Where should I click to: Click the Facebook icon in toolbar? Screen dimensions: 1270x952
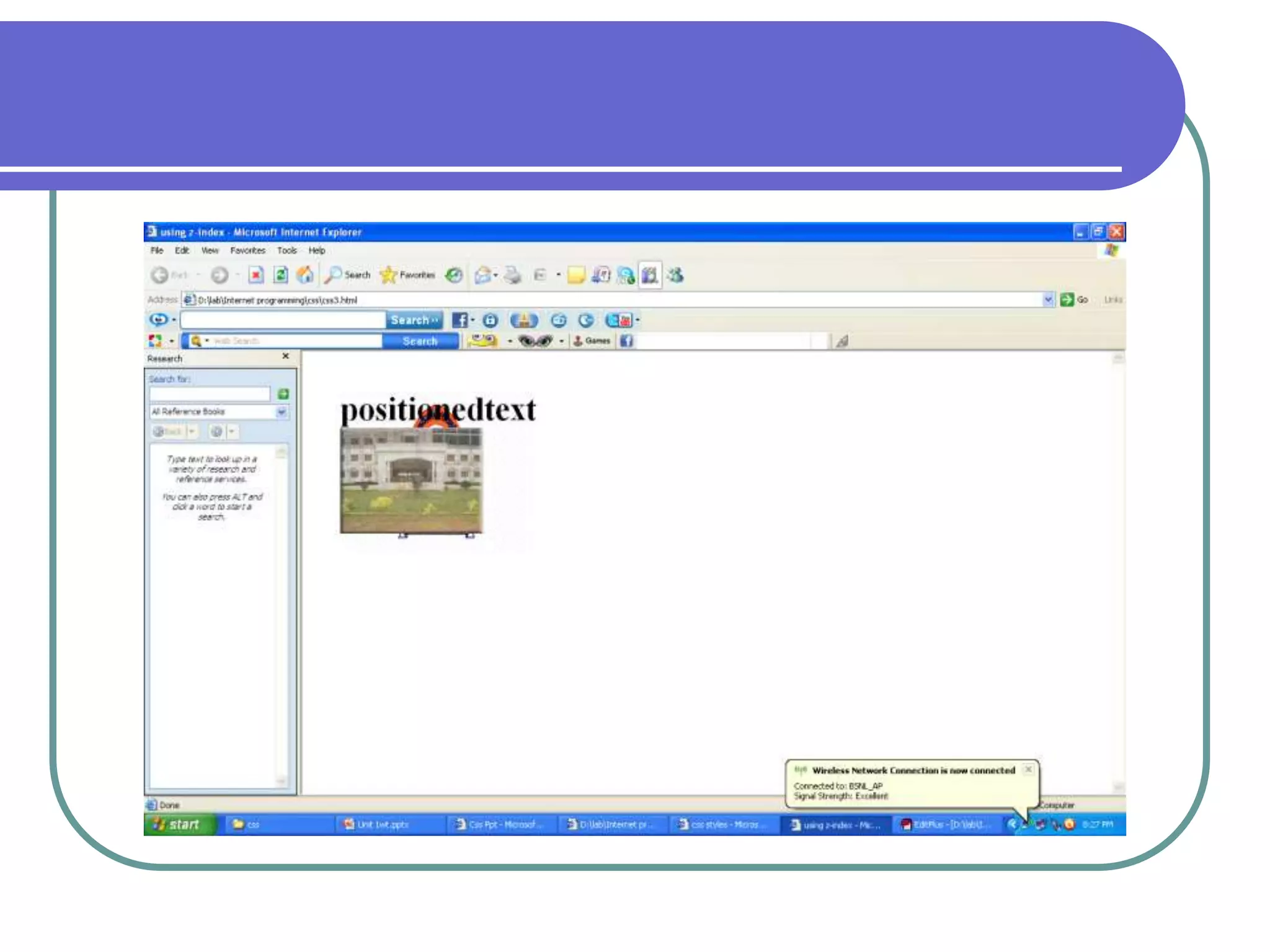pos(460,320)
